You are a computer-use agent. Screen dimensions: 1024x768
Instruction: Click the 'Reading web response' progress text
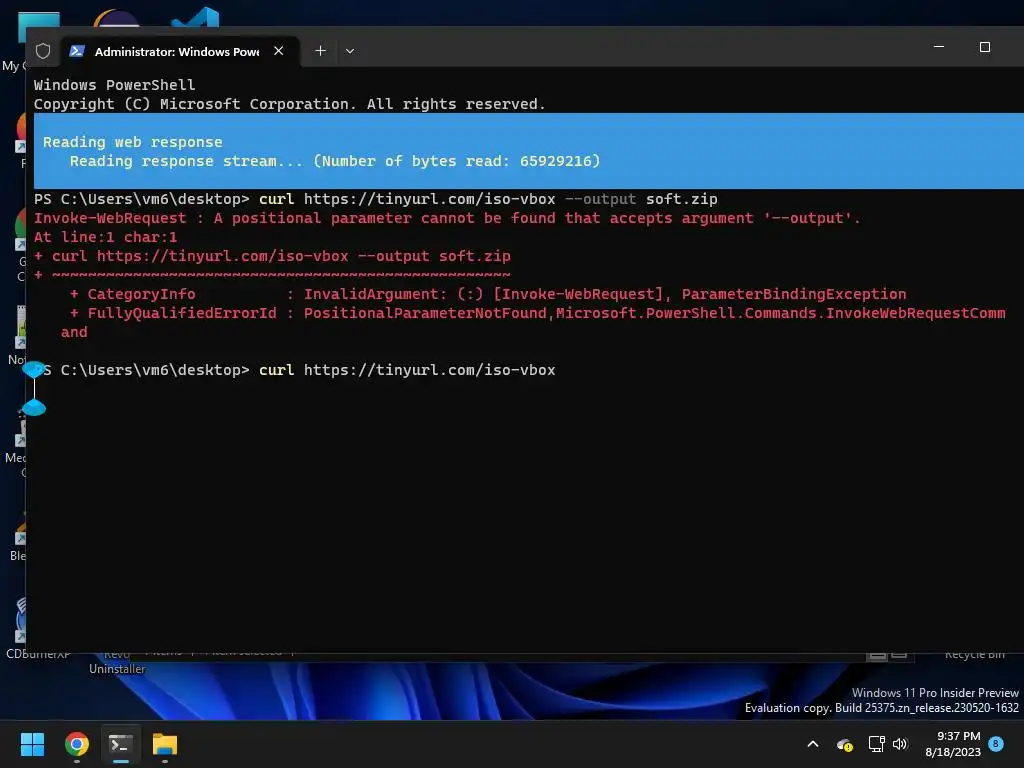pyautogui.click(x=133, y=142)
